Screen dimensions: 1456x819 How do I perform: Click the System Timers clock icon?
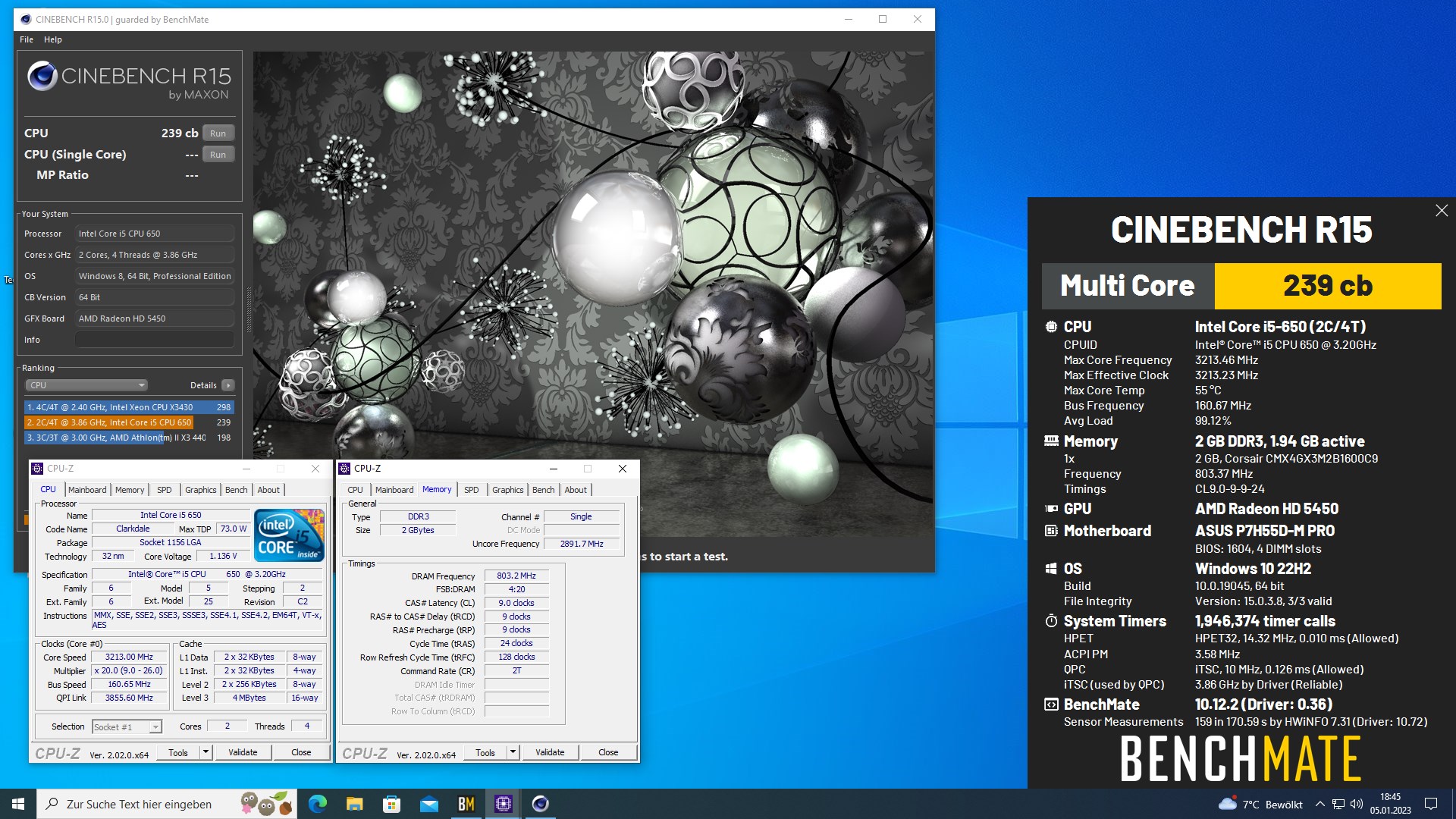(x=1051, y=621)
